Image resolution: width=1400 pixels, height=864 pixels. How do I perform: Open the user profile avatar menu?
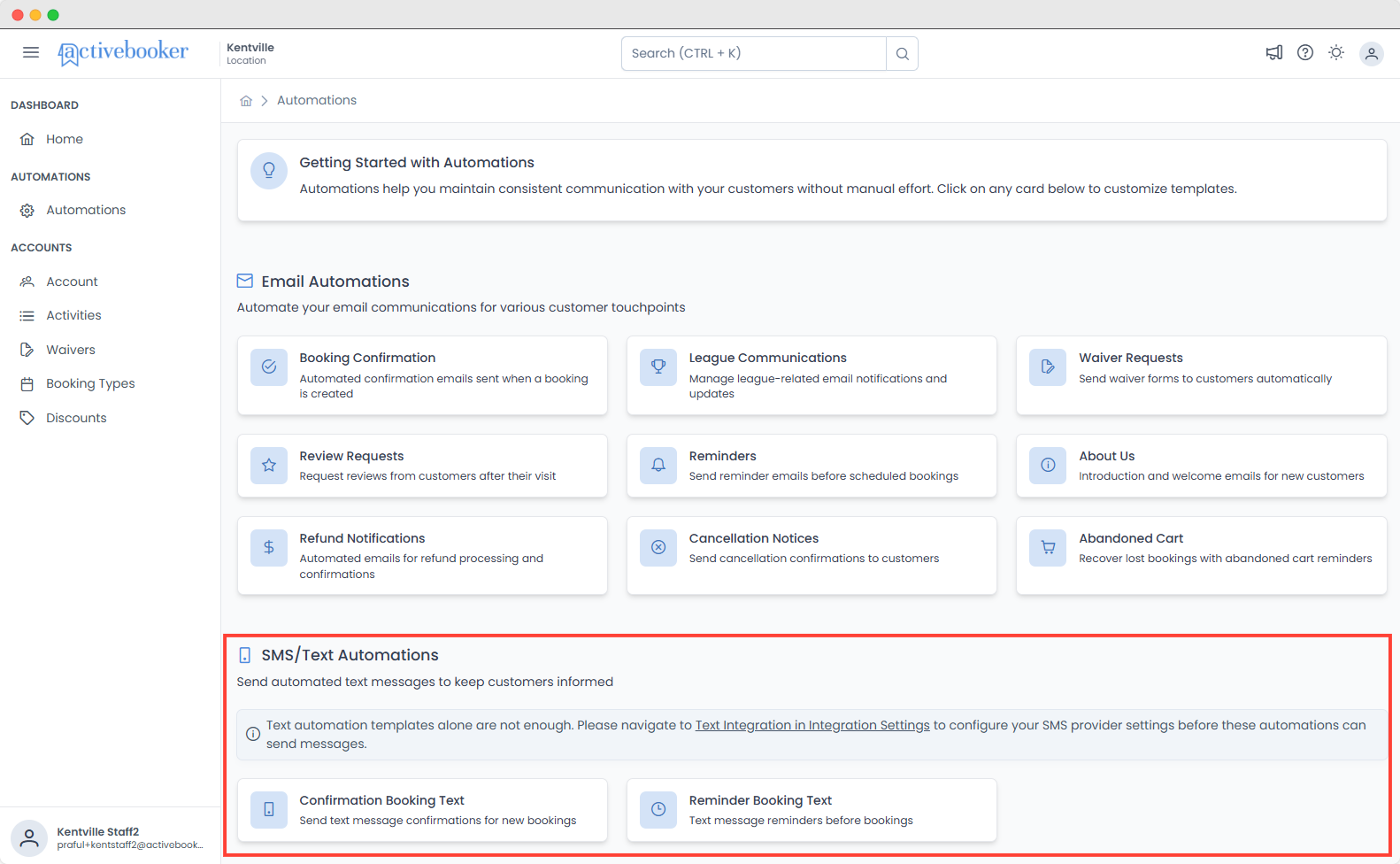click(x=1372, y=54)
